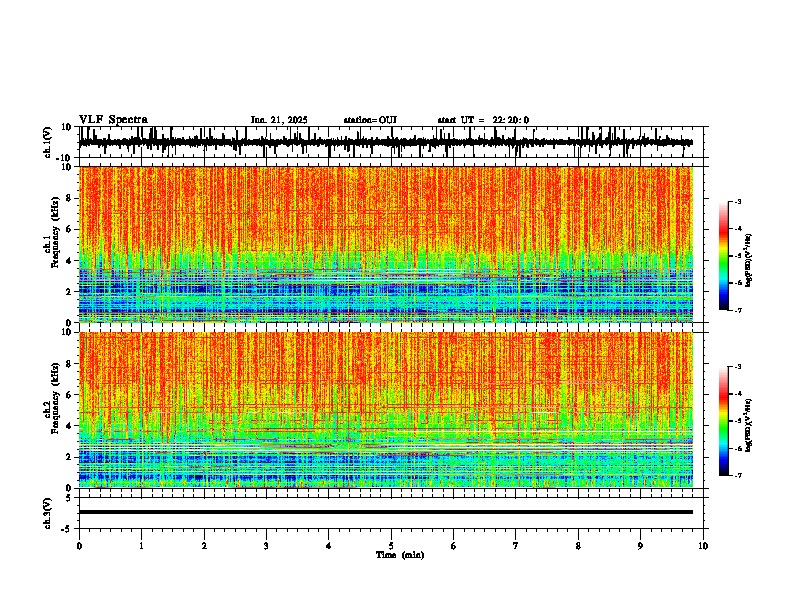Click the ch.1 frequency tick '2'

69,291
